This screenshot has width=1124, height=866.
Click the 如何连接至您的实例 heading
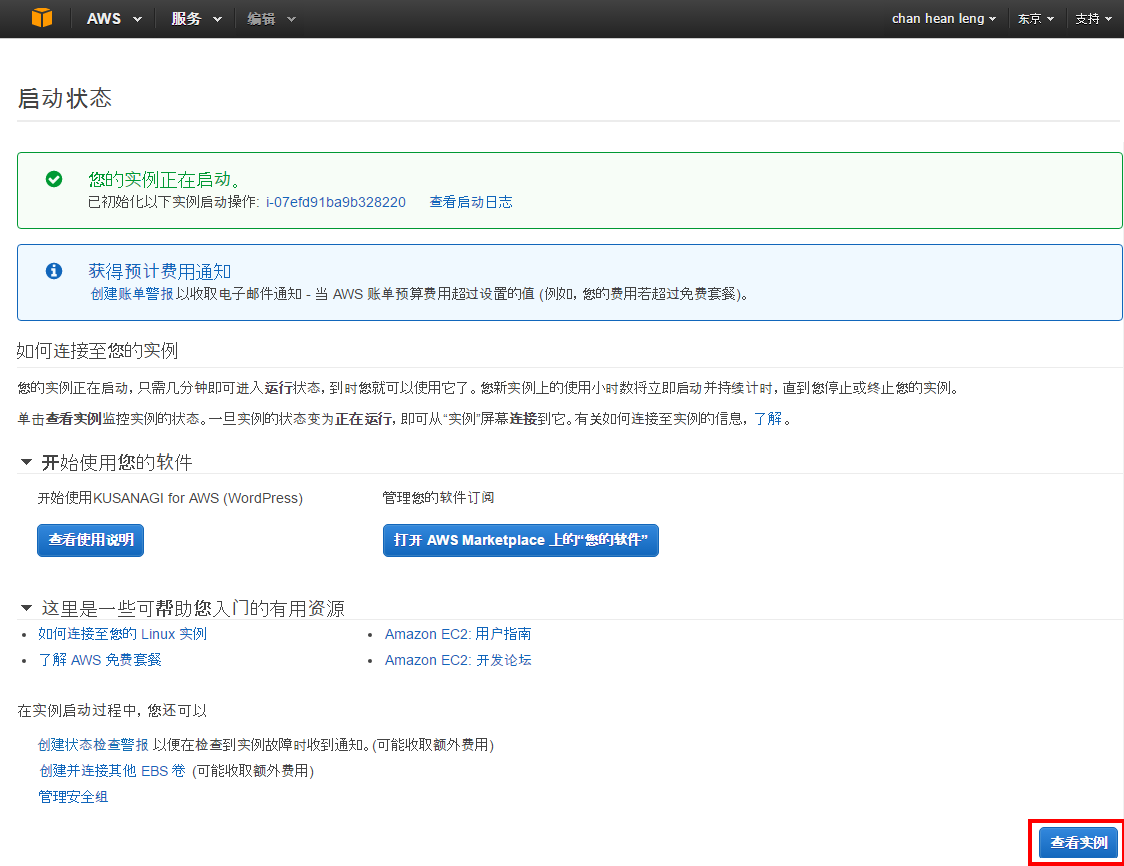[97, 351]
